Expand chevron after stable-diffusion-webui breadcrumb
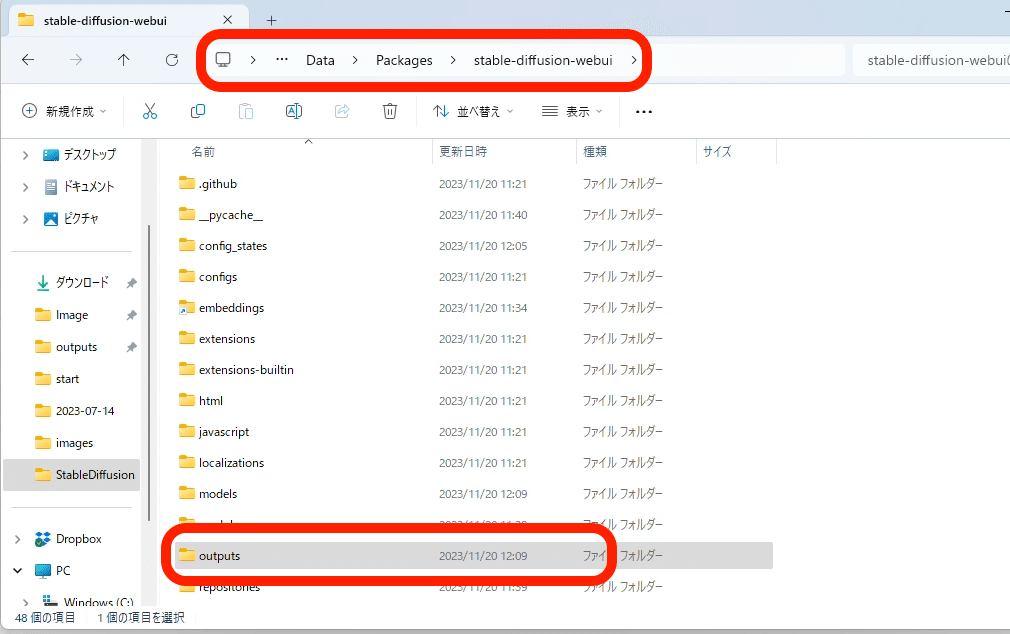 tap(634, 60)
